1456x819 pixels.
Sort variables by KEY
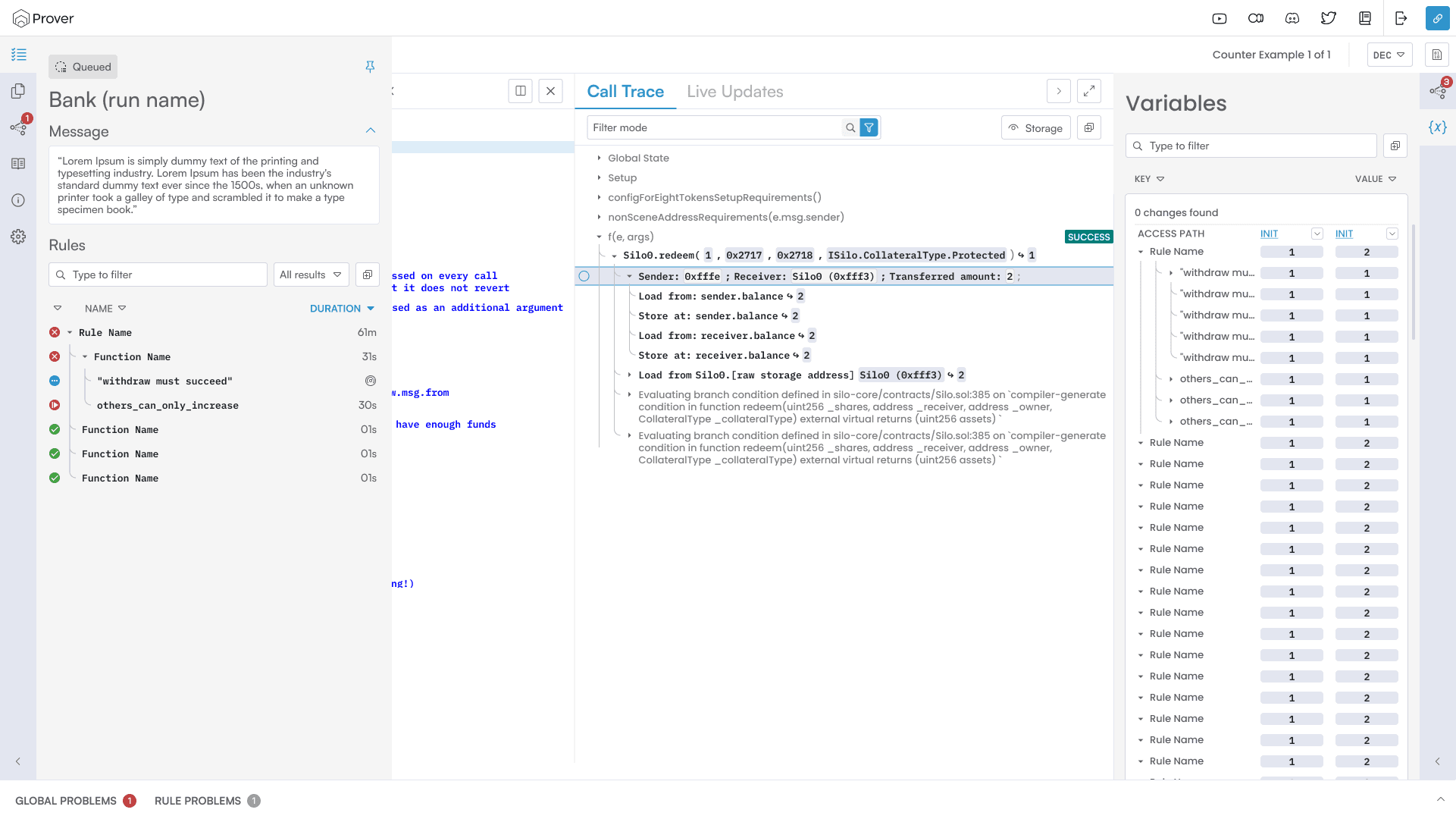tap(1149, 179)
